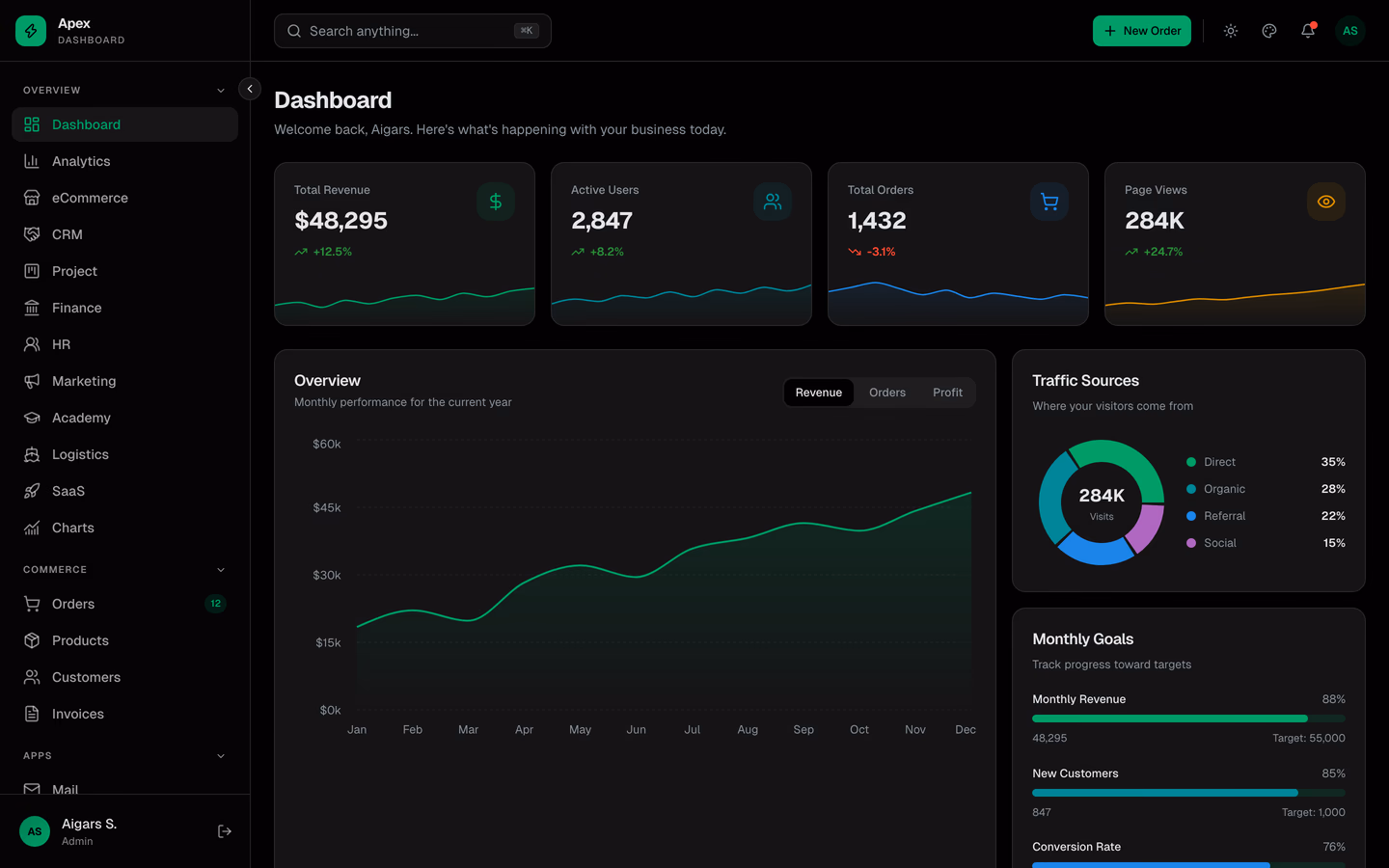Toggle light mode with the sun icon

point(1231,31)
